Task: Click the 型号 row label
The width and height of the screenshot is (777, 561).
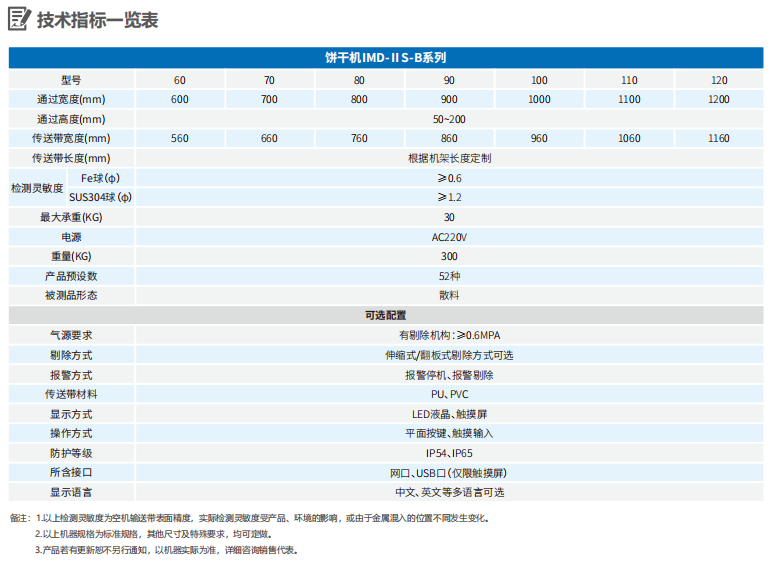Action: pos(71,79)
